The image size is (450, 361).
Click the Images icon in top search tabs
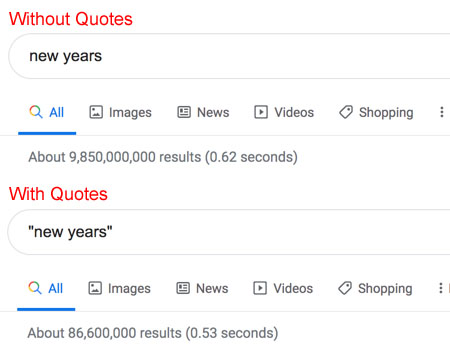96,112
